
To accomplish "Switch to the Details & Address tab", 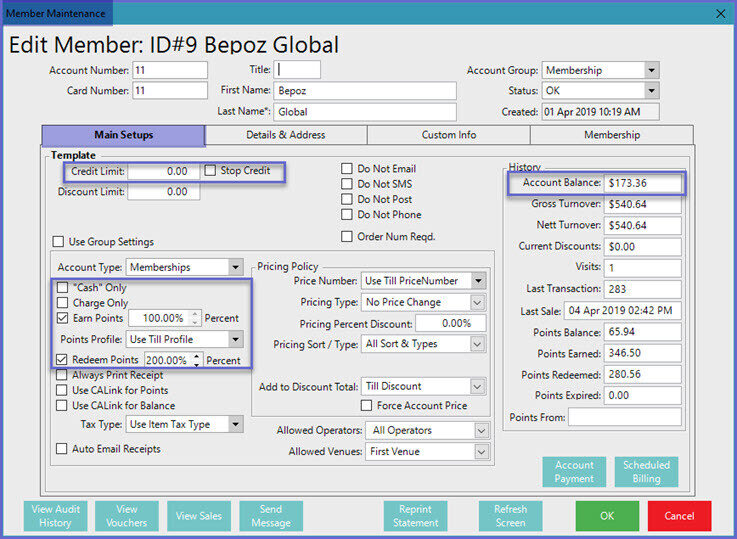I will pos(285,135).
